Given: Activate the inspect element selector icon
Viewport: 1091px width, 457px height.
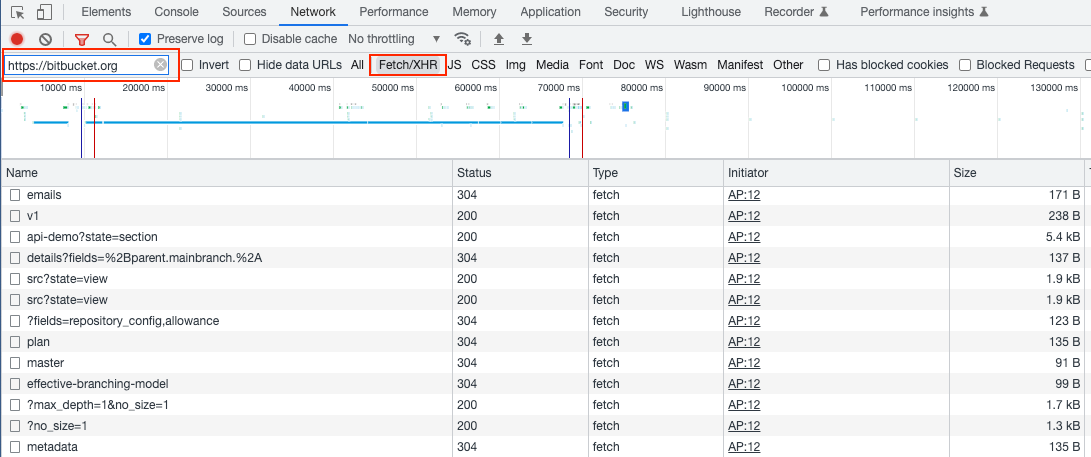Looking at the screenshot, I should tap(19, 12).
